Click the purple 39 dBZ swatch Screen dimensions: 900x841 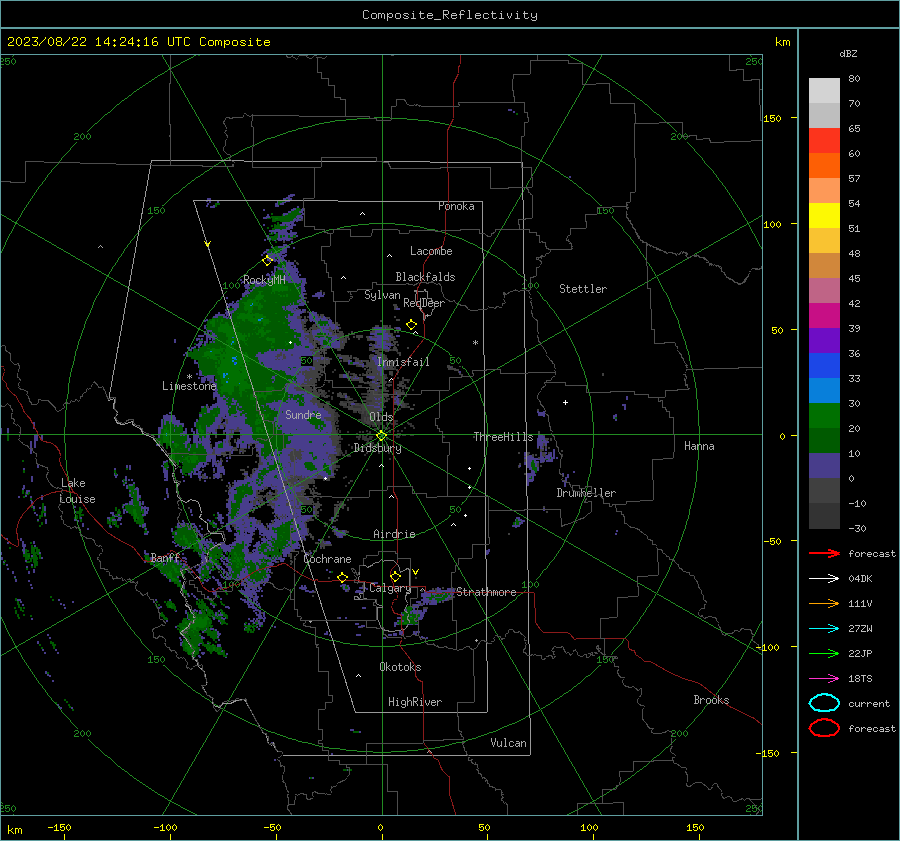click(824, 341)
